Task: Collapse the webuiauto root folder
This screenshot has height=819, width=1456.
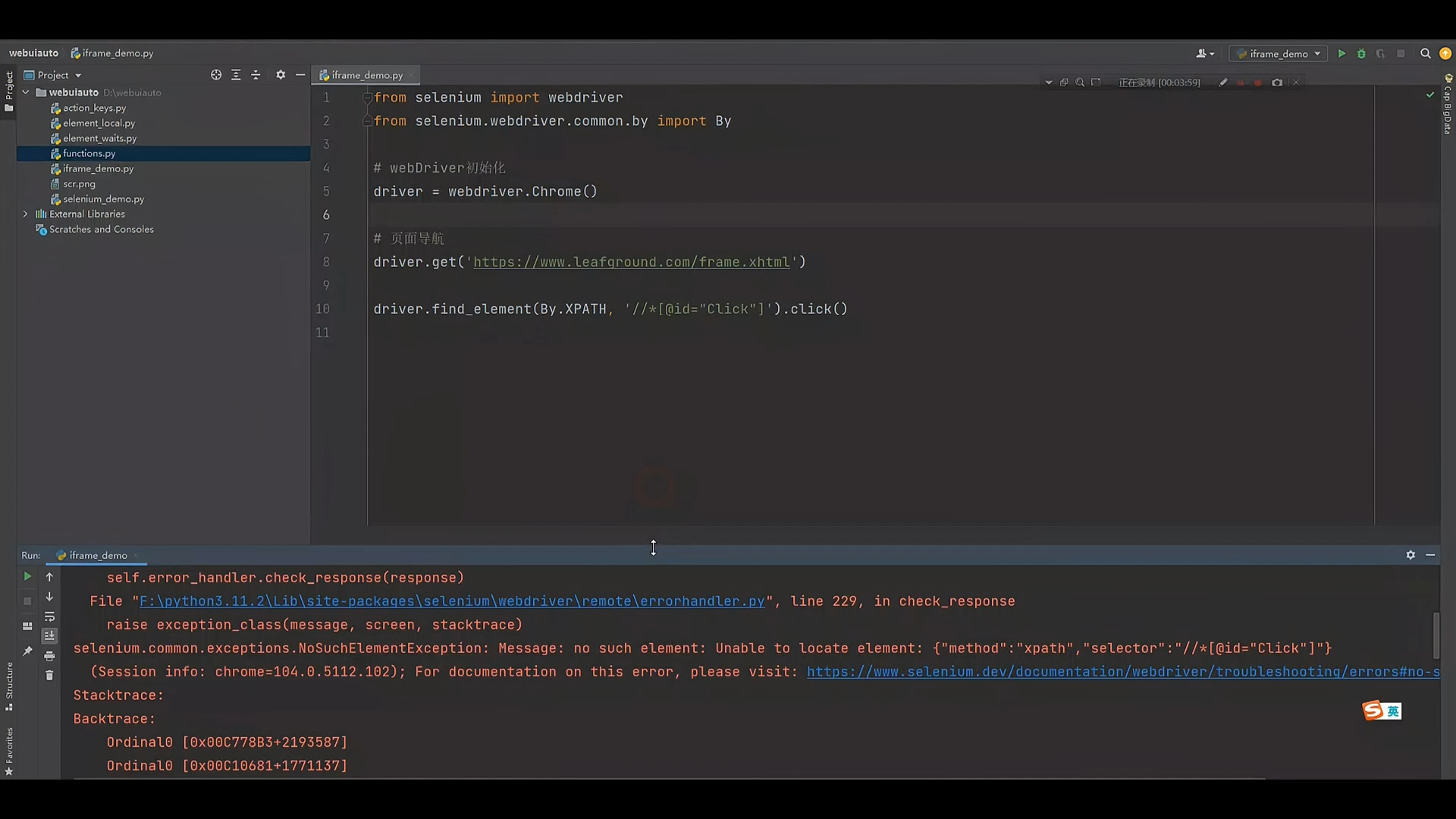Action: click(x=26, y=93)
